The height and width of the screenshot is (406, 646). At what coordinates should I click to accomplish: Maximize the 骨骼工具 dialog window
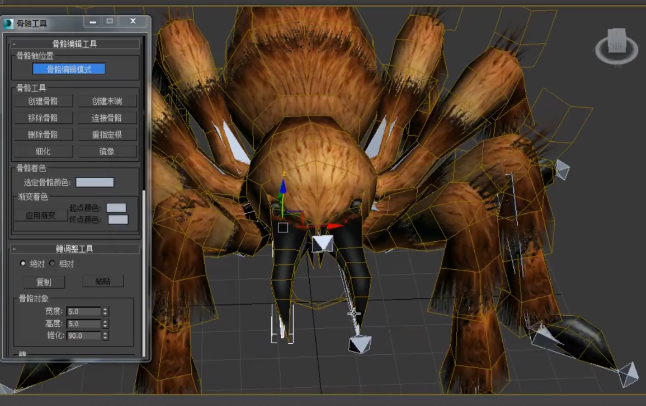[x=109, y=21]
